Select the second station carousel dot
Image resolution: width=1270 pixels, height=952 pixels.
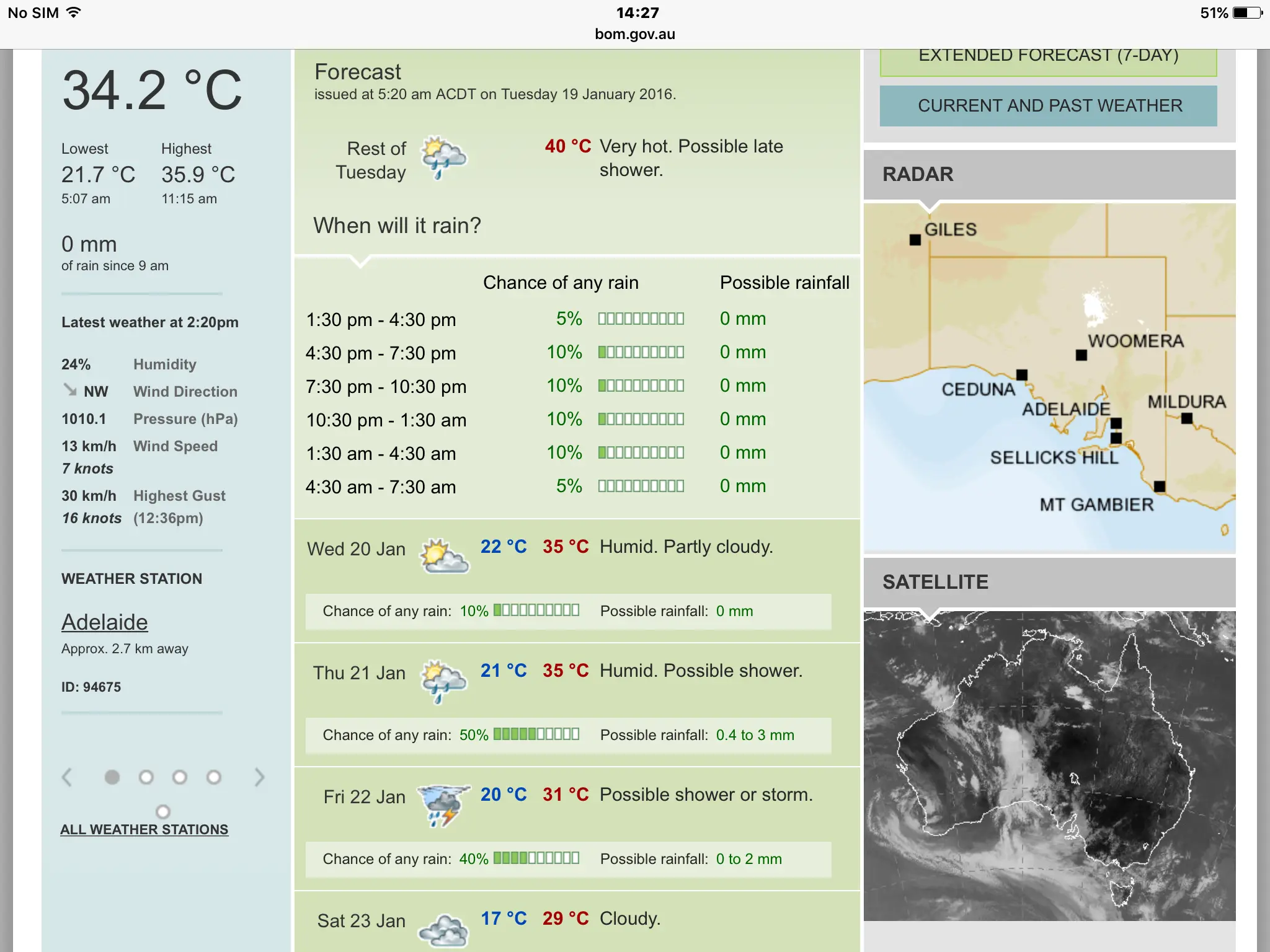pos(146,777)
